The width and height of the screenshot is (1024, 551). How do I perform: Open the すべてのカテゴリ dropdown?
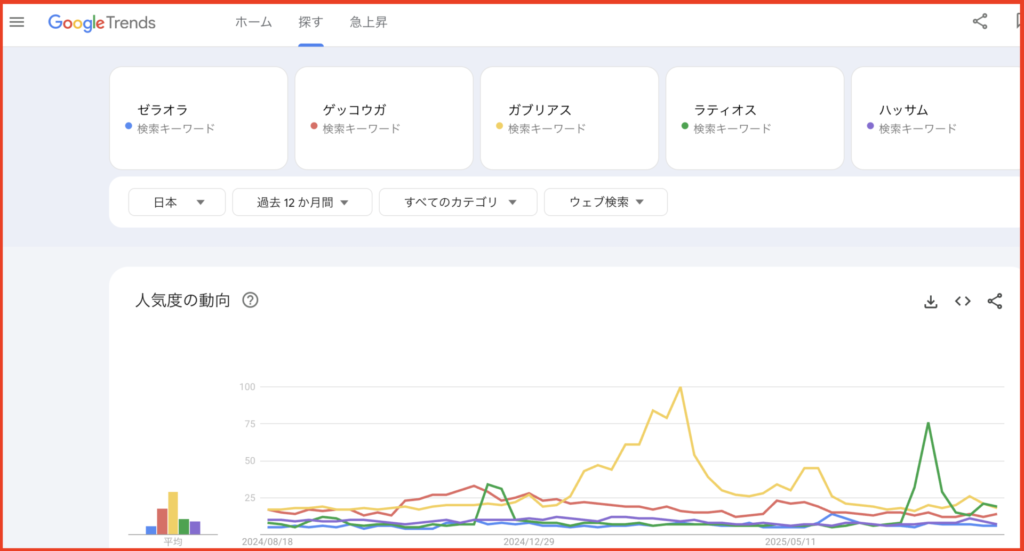458,202
